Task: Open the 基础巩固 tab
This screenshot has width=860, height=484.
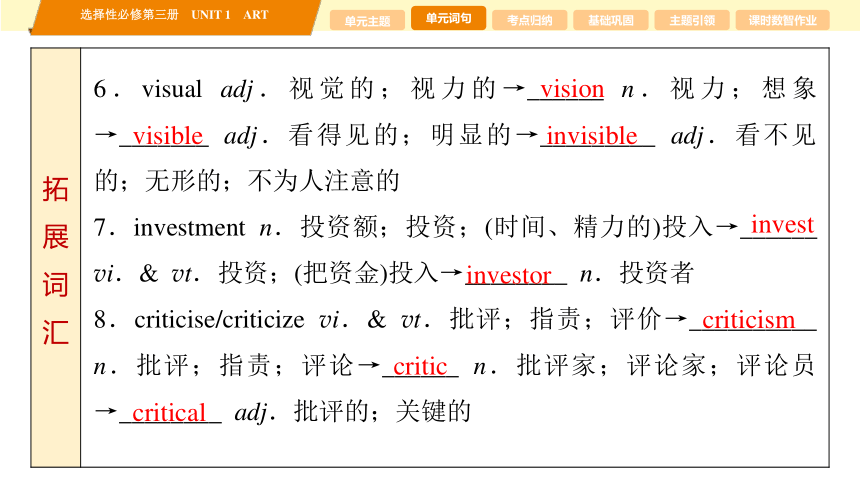Action: [610, 20]
